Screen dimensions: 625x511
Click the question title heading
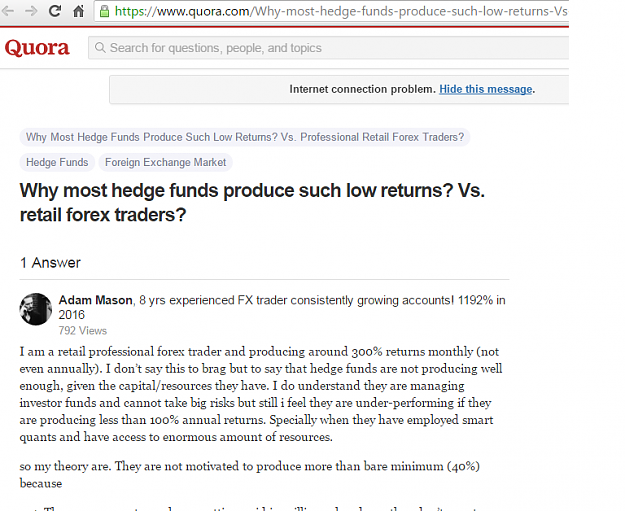(252, 202)
